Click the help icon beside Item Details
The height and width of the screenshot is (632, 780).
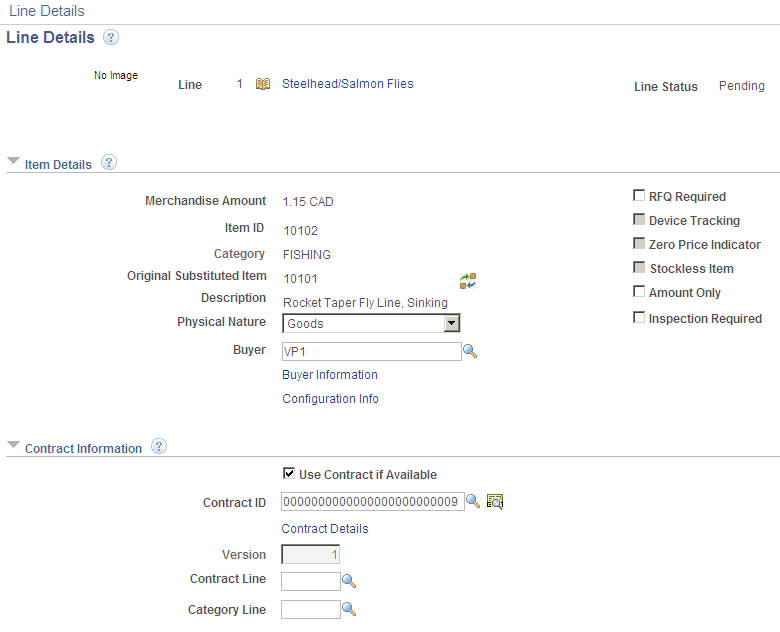[108, 162]
